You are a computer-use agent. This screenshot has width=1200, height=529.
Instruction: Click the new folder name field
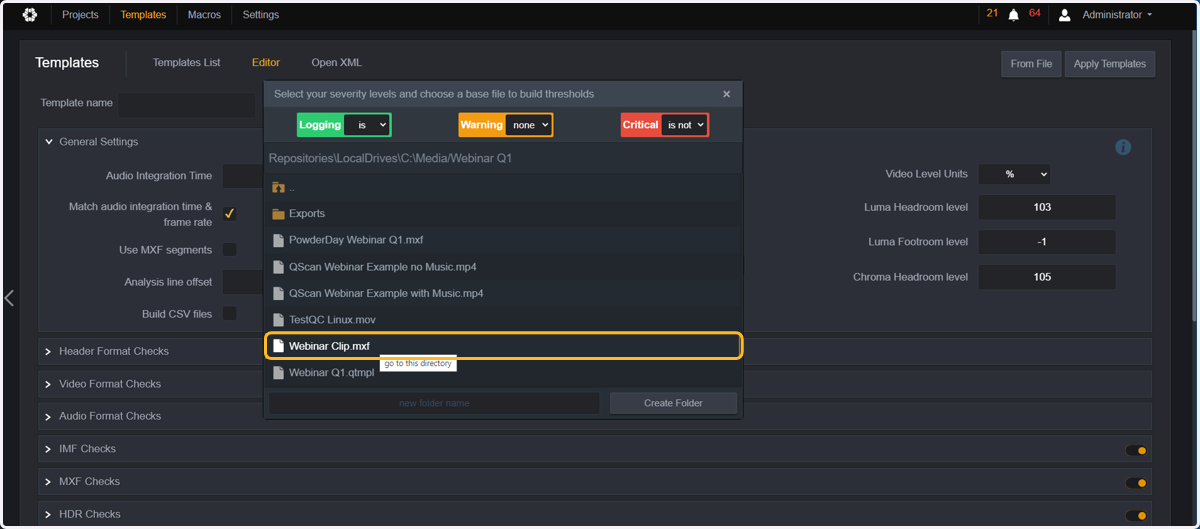tap(434, 403)
